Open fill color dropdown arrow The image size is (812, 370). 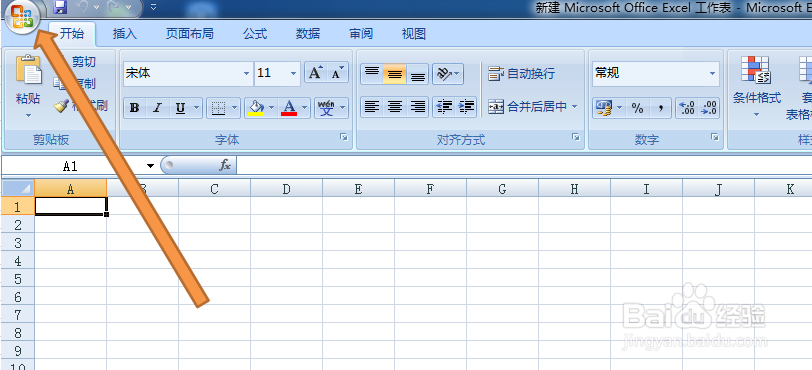click(x=272, y=108)
